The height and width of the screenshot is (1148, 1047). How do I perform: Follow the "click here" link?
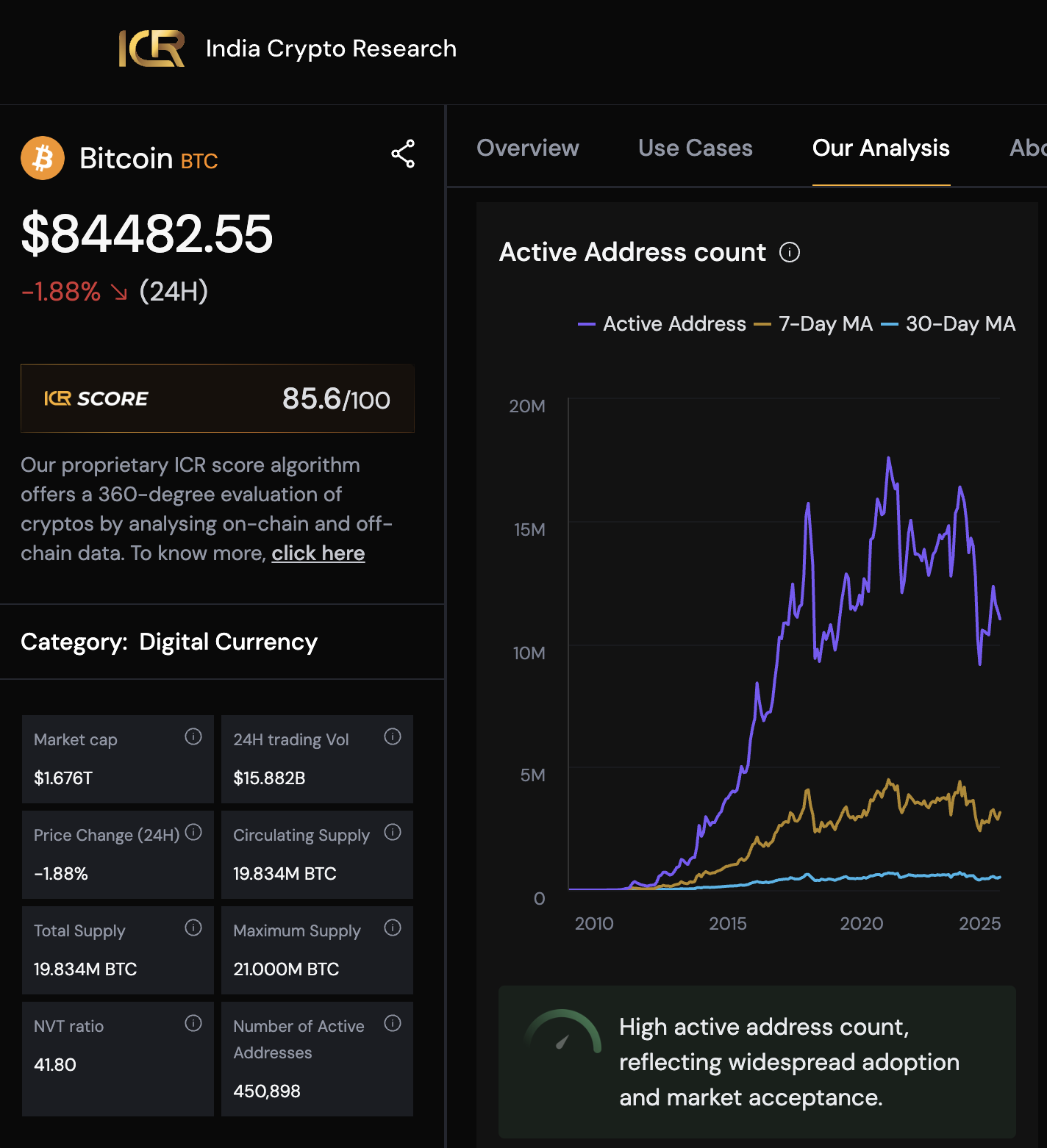318,553
